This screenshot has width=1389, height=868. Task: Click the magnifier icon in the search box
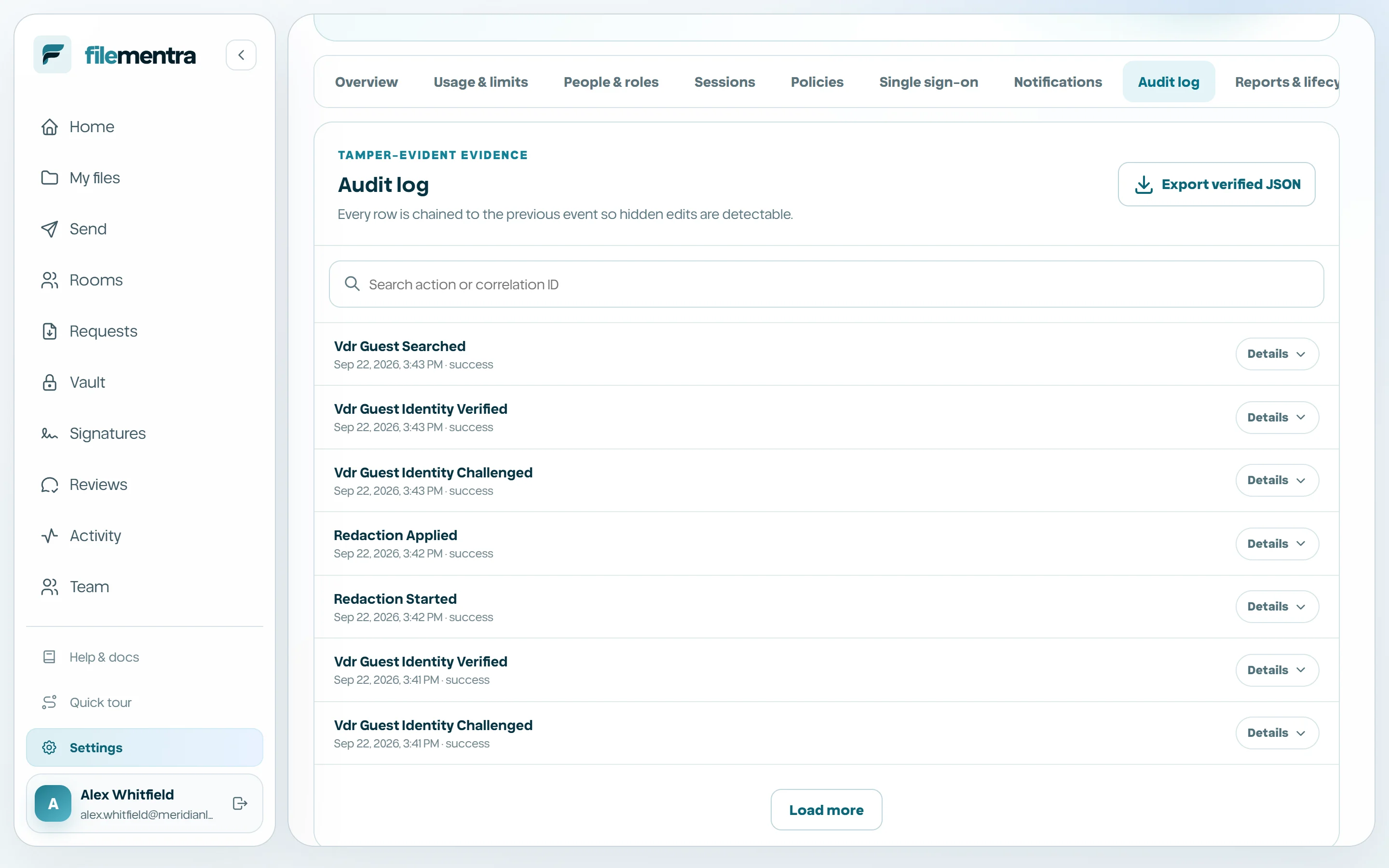click(352, 284)
